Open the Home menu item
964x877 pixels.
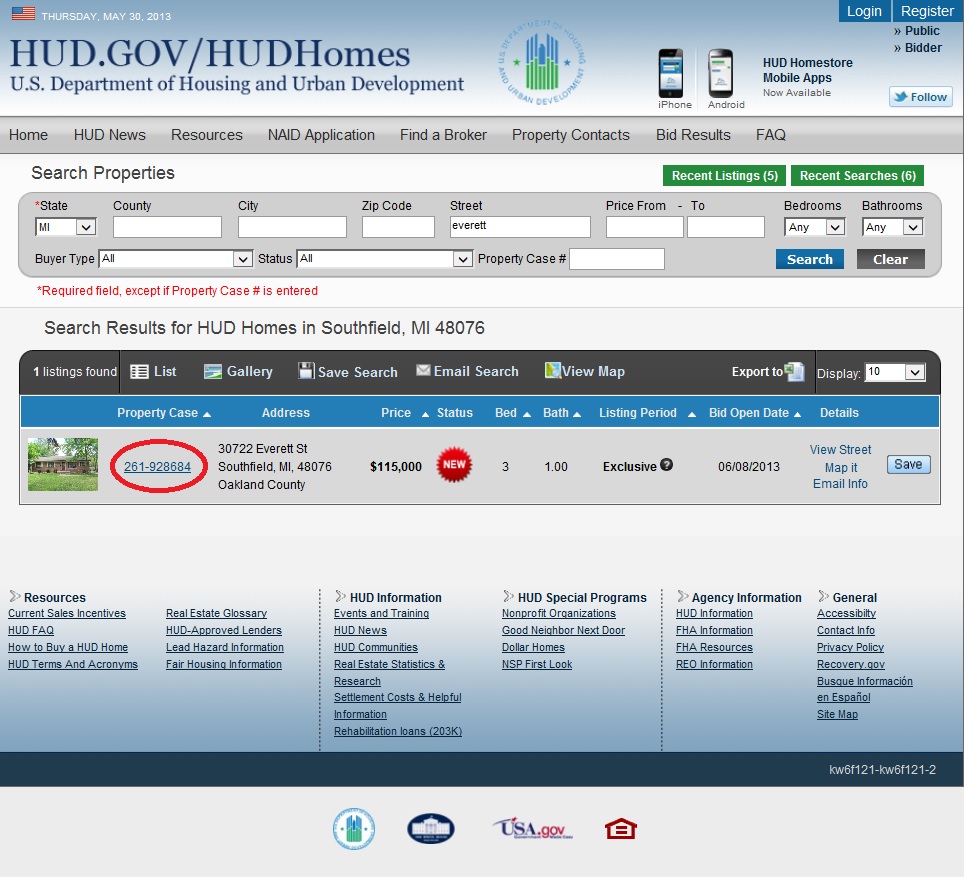[x=28, y=135]
